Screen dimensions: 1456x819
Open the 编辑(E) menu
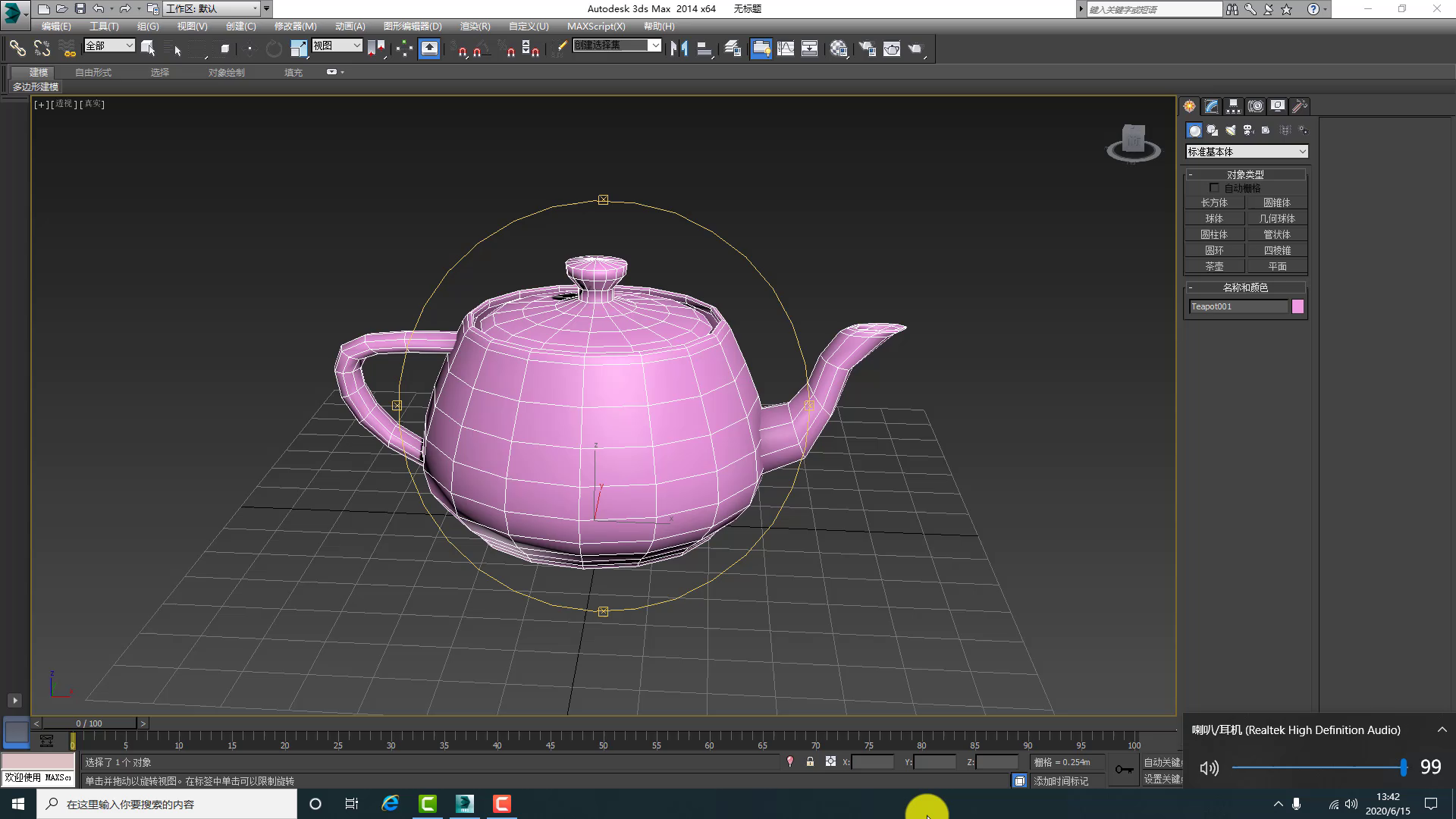coord(55,26)
